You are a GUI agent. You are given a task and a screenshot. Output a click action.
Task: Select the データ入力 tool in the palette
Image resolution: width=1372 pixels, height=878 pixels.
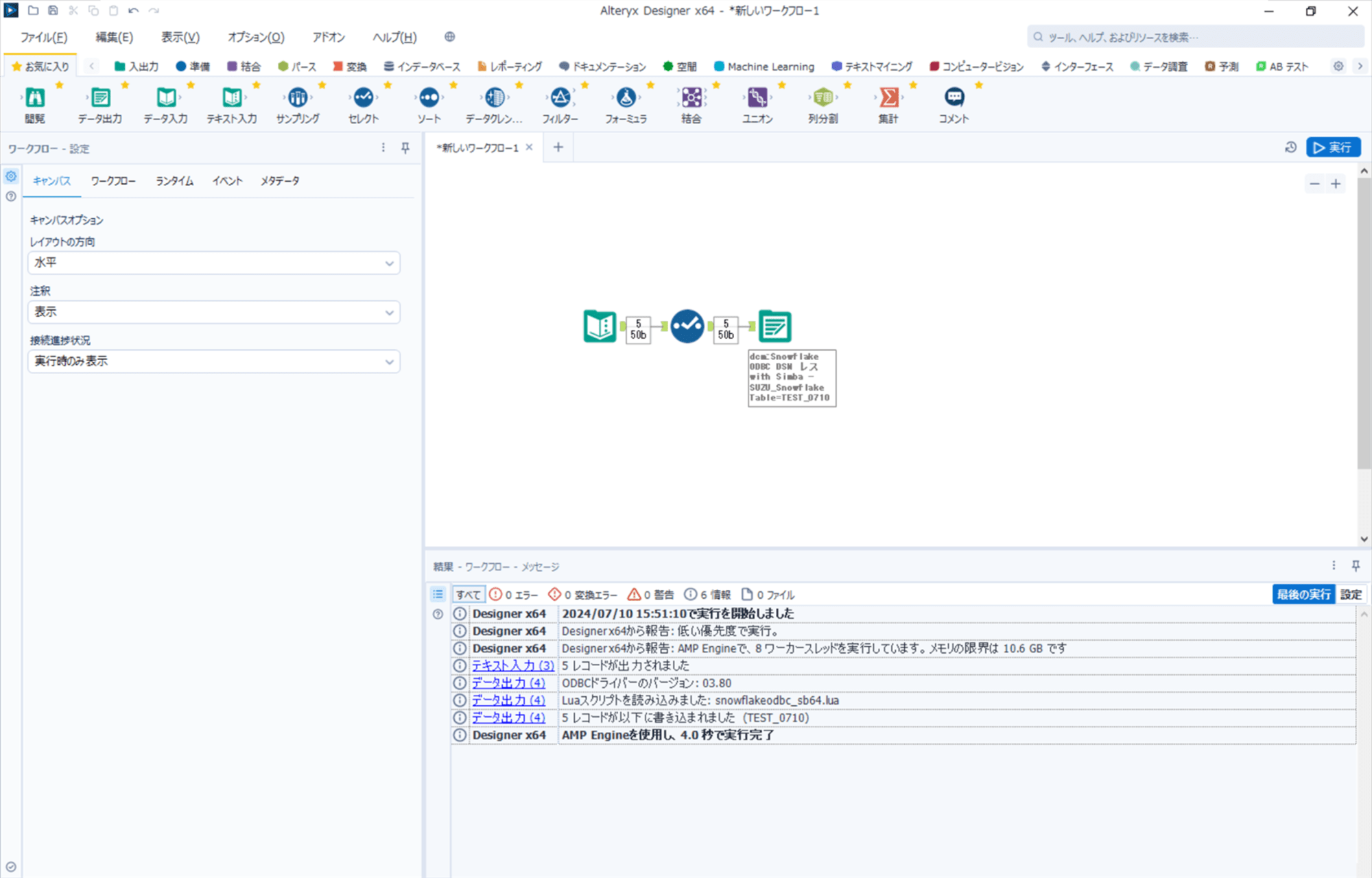166,97
